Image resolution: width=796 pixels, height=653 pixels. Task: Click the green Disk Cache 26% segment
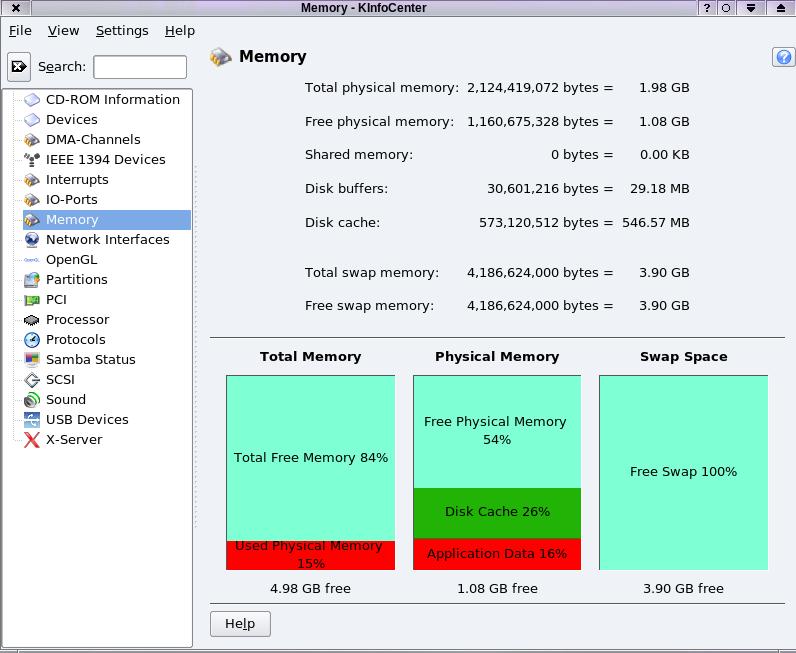click(497, 513)
